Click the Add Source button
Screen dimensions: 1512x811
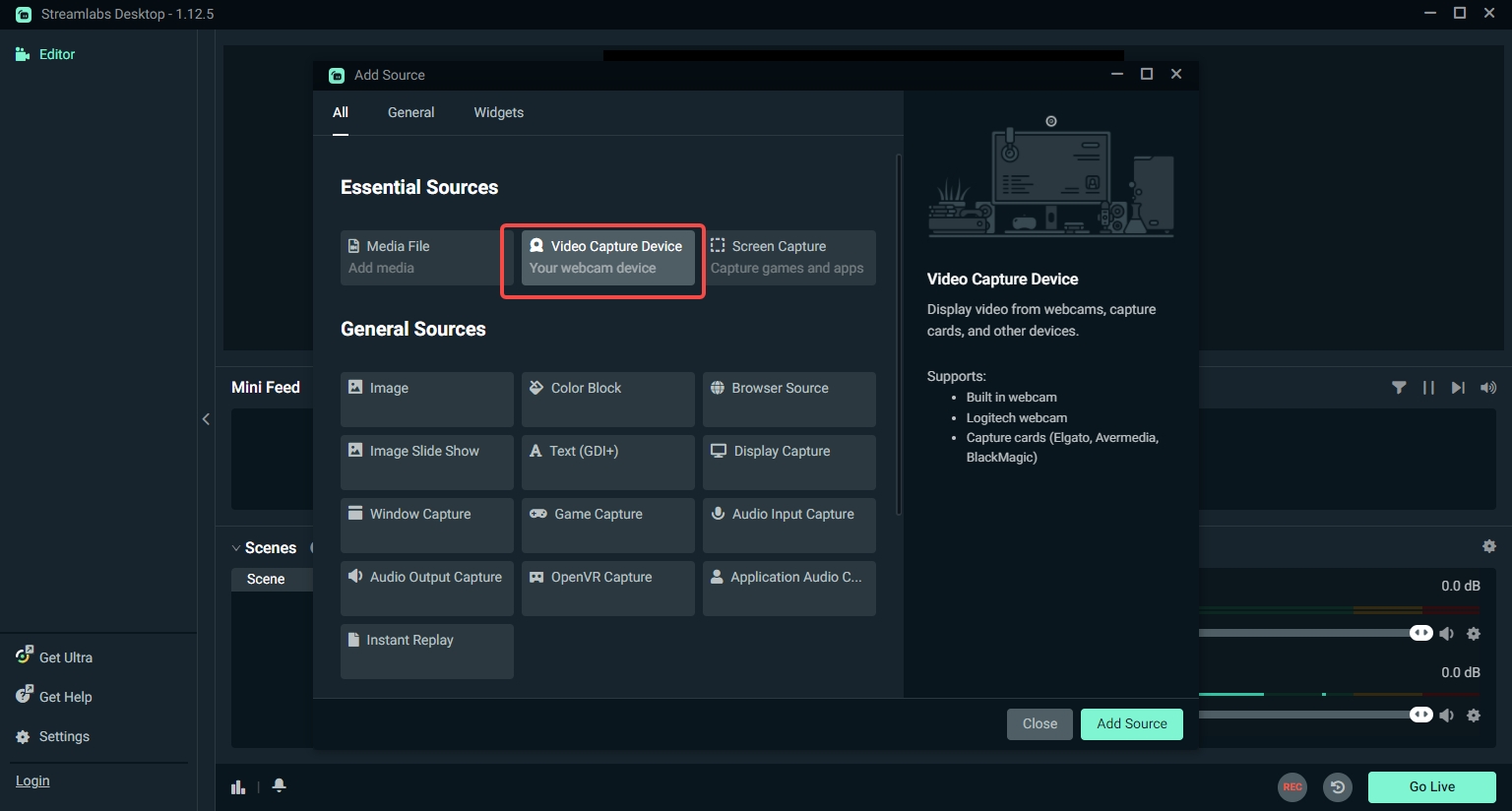[x=1131, y=723]
